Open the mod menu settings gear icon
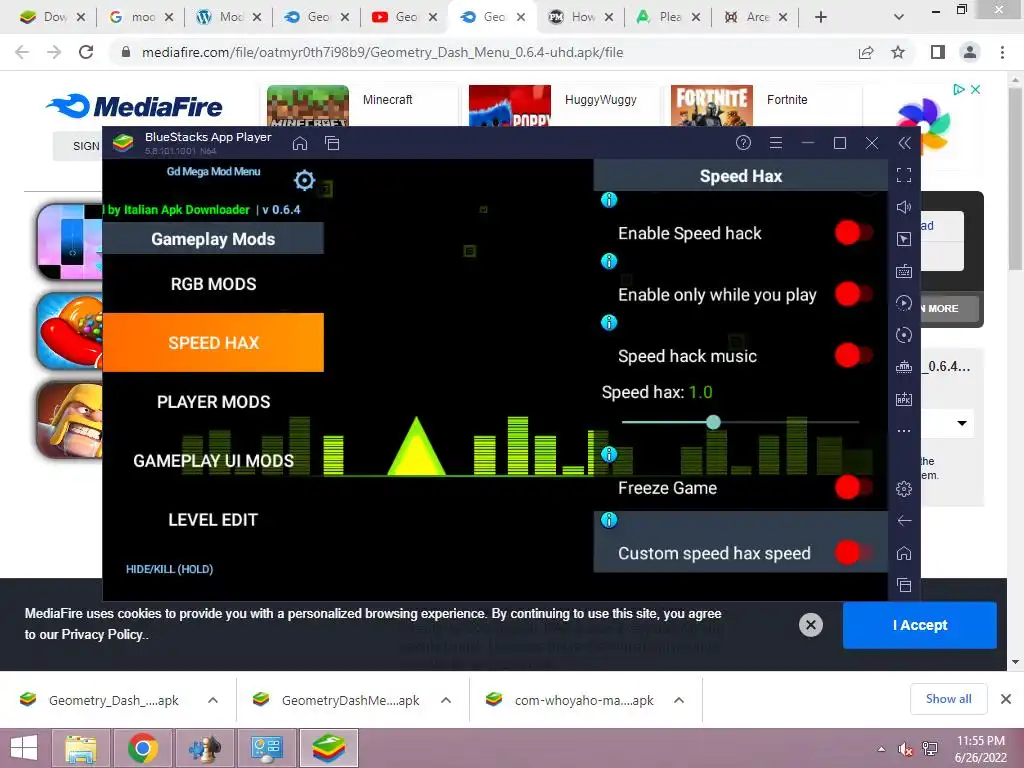The image size is (1024, 768). click(x=304, y=180)
